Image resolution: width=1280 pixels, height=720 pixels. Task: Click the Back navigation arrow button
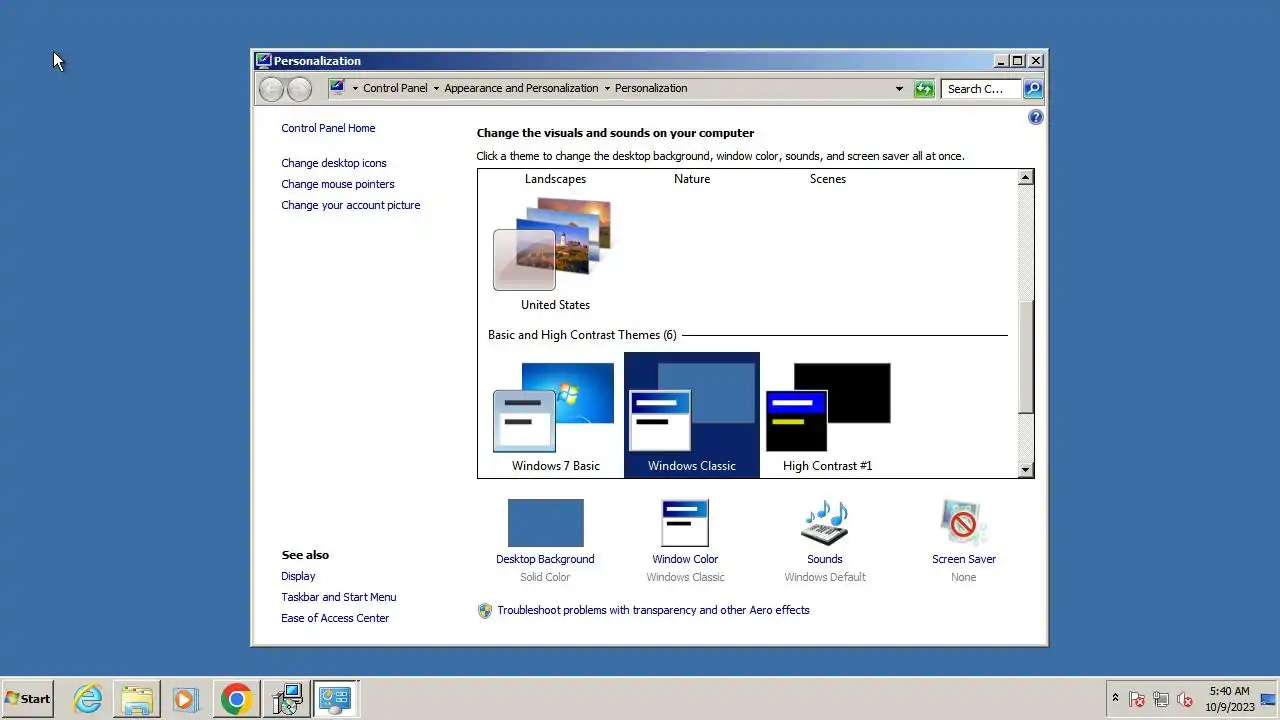pyautogui.click(x=271, y=89)
